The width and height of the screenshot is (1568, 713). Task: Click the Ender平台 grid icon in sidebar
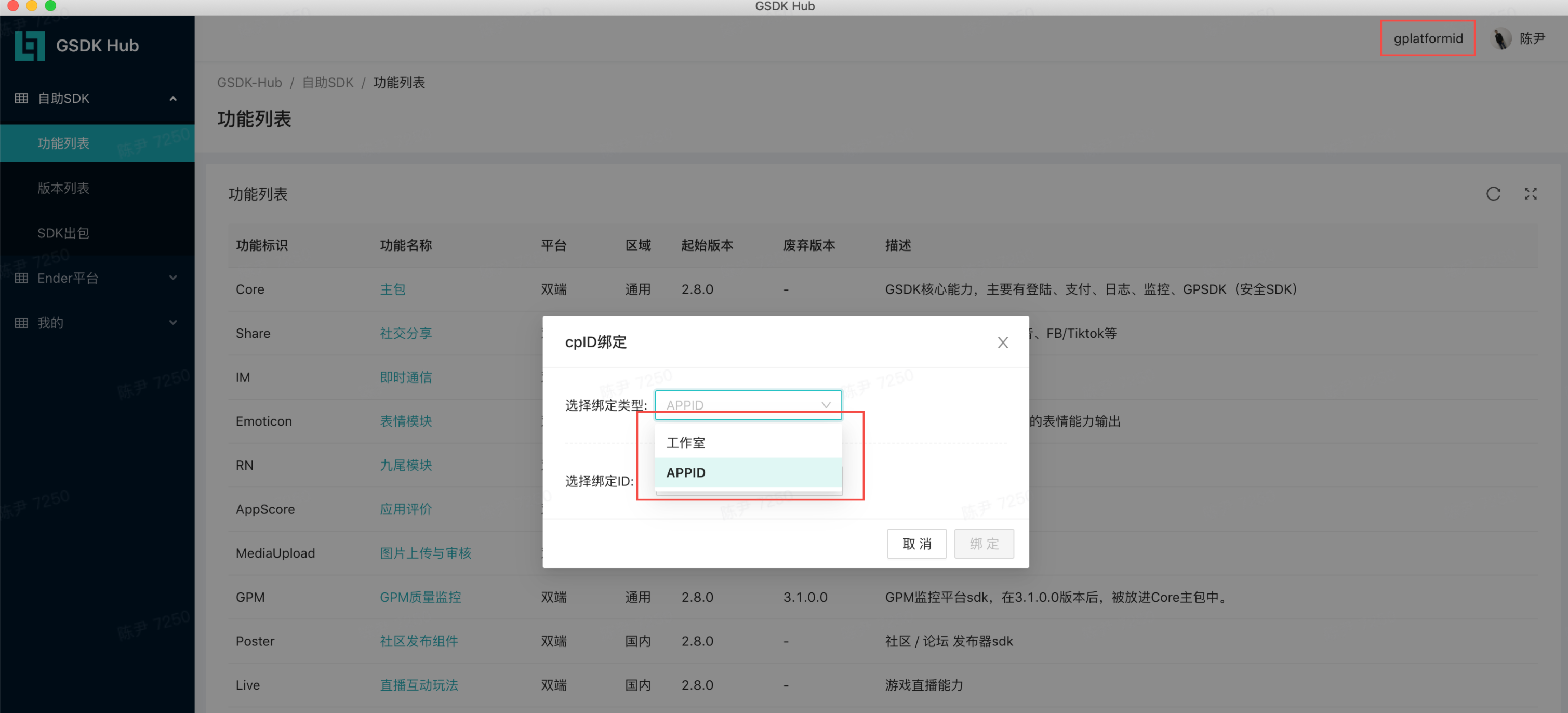(21, 278)
